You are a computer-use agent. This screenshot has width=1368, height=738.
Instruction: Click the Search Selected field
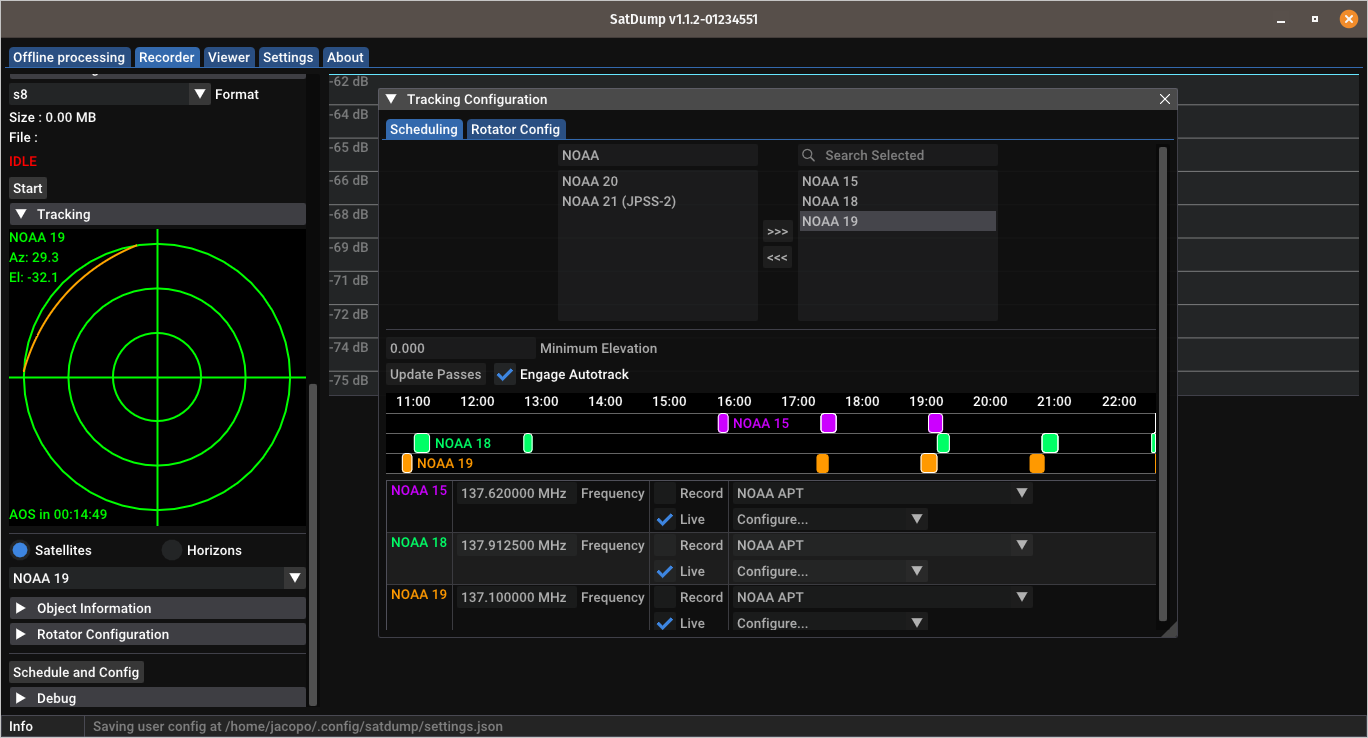tap(898, 155)
